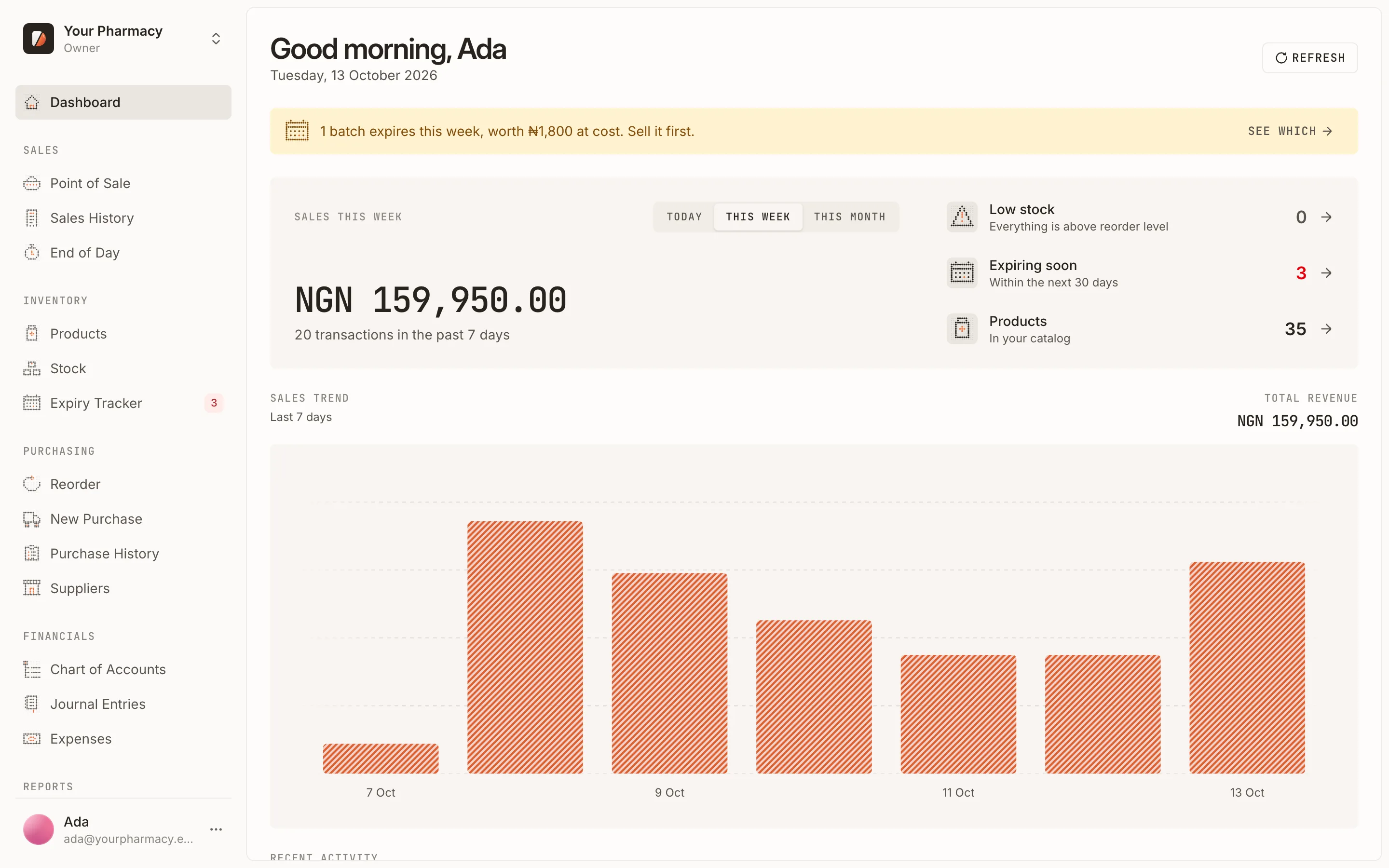Open Low stock details arrow
Image resolution: width=1389 pixels, height=868 pixels.
(x=1326, y=217)
